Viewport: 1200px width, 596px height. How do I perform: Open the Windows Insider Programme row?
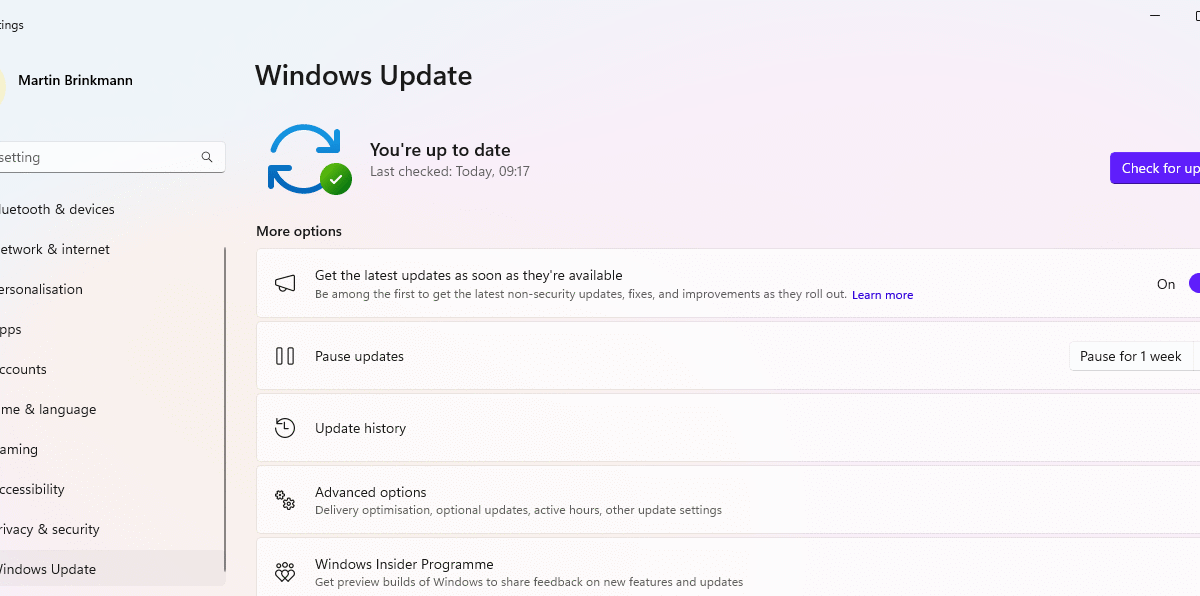(728, 567)
